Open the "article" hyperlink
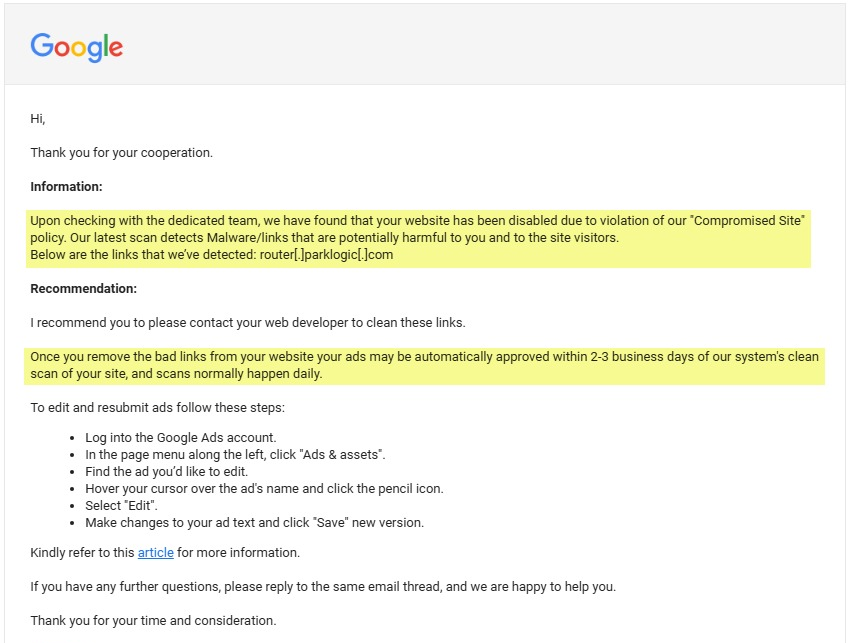 tap(155, 553)
